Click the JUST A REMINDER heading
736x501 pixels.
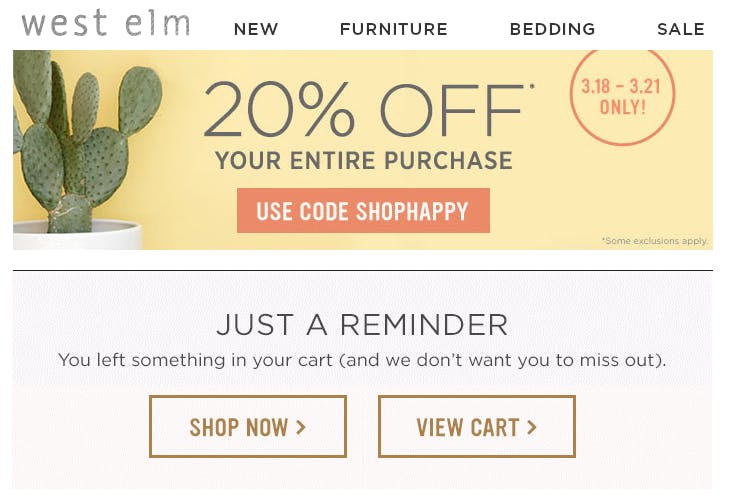coord(362,324)
